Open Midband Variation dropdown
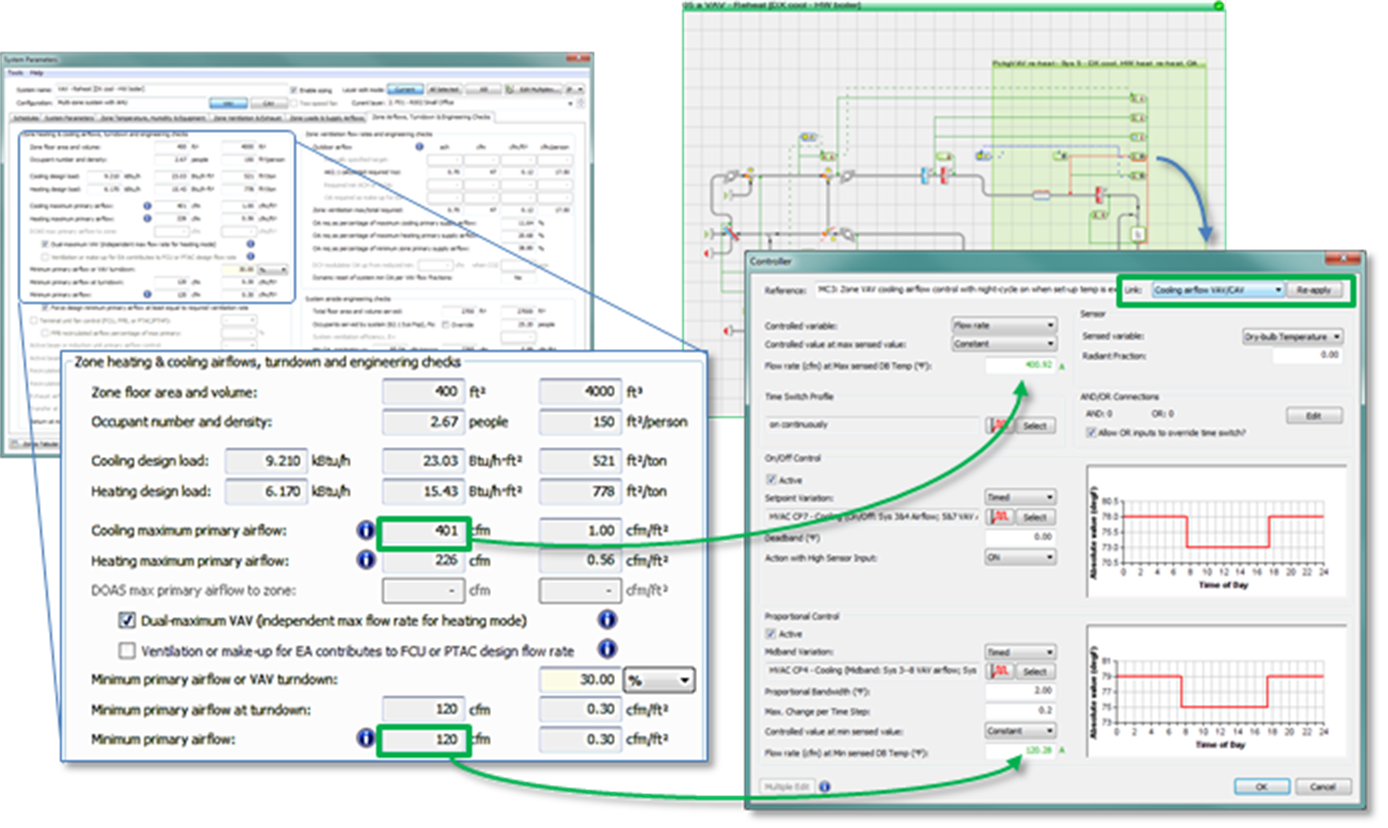Screen dimensions: 1388x828 click(1020, 652)
